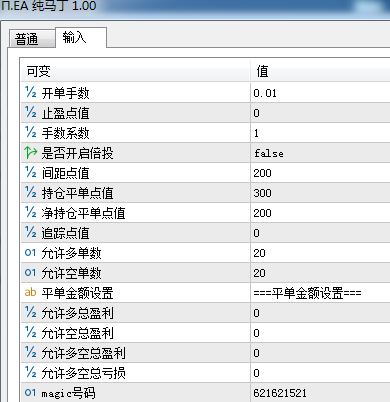Click the 手数系数 parameter name

pos(66,133)
